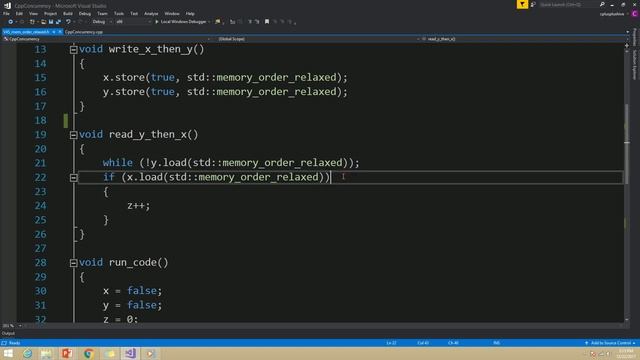Open the Output panel tab
The width and height of the screenshot is (640, 360).
[x=8, y=333]
